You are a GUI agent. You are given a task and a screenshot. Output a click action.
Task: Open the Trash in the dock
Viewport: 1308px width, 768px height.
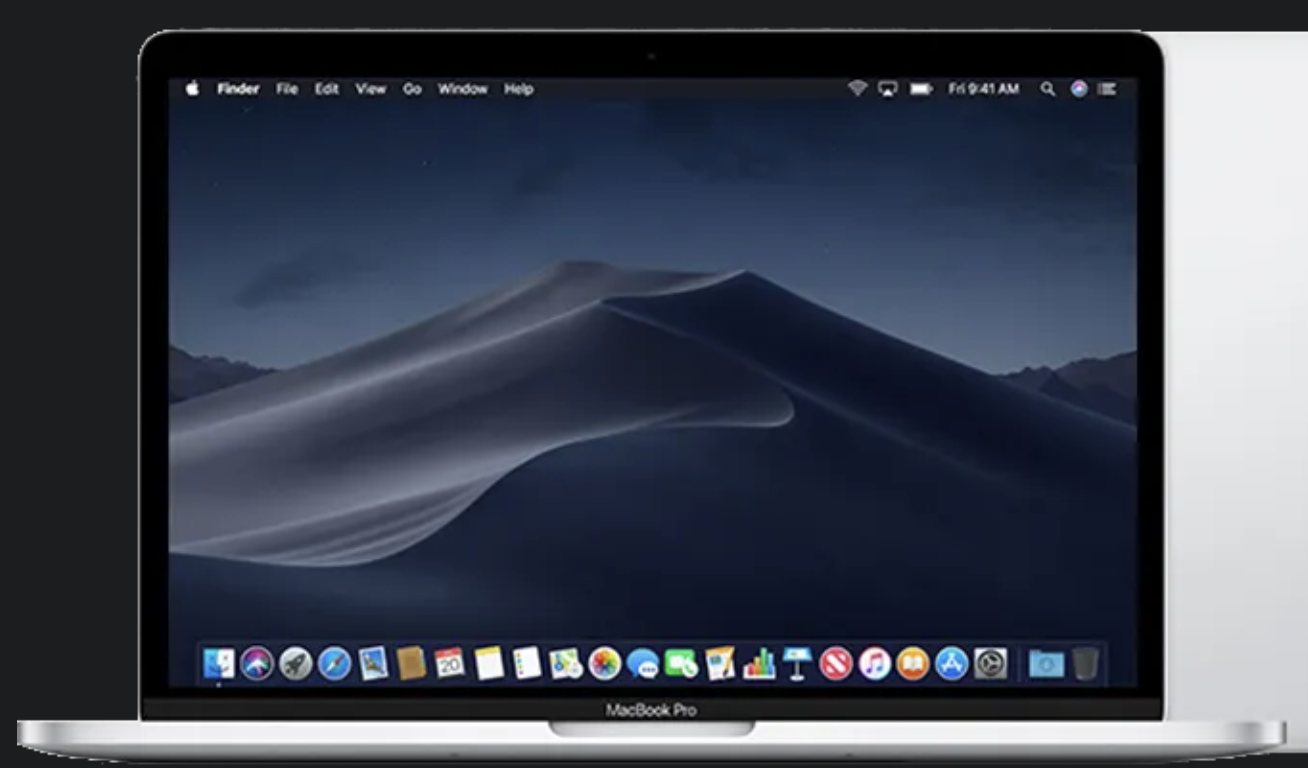(x=1086, y=663)
